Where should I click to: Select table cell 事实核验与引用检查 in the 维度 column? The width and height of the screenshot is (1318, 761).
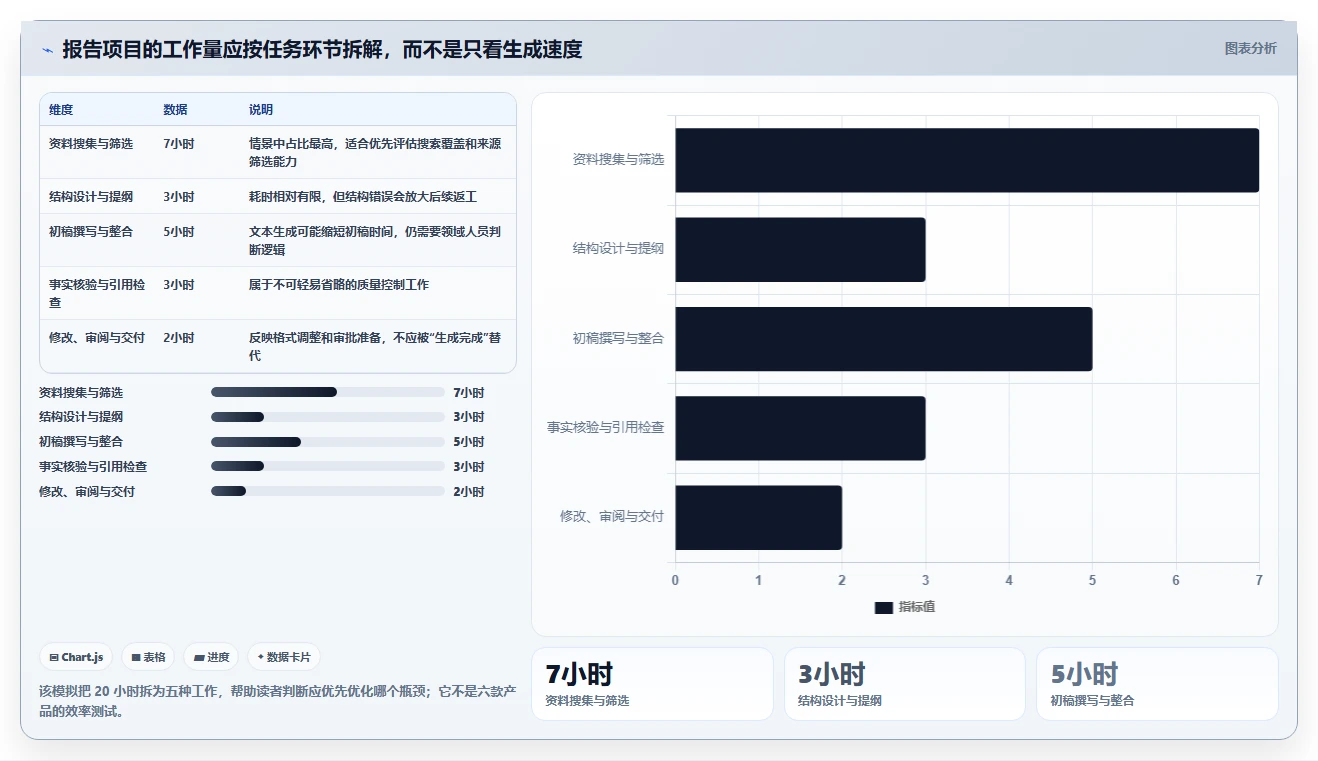tap(97, 293)
